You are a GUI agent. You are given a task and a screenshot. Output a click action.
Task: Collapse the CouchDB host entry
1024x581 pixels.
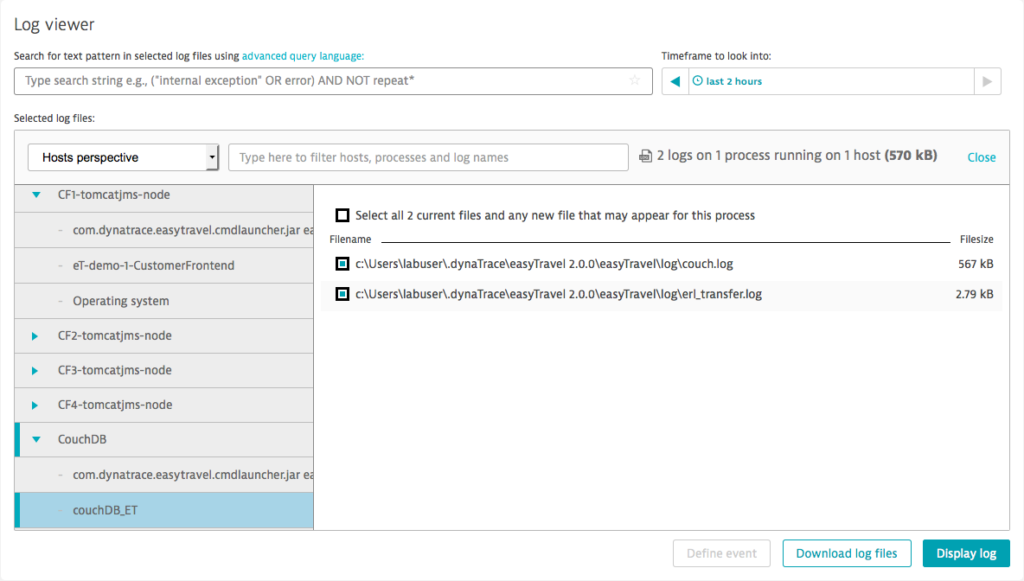coord(37,439)
